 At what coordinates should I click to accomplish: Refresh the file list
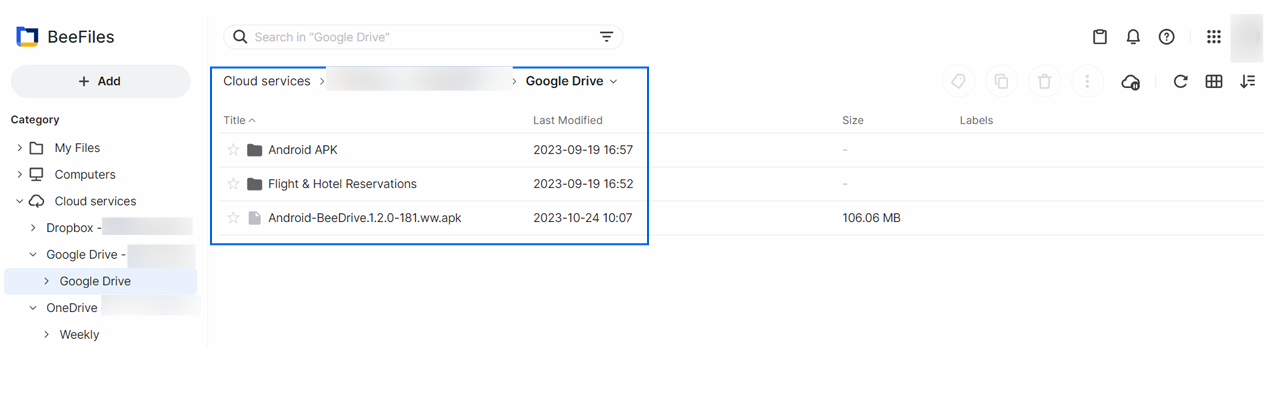pyautogui.click(x=1180, y=82)
